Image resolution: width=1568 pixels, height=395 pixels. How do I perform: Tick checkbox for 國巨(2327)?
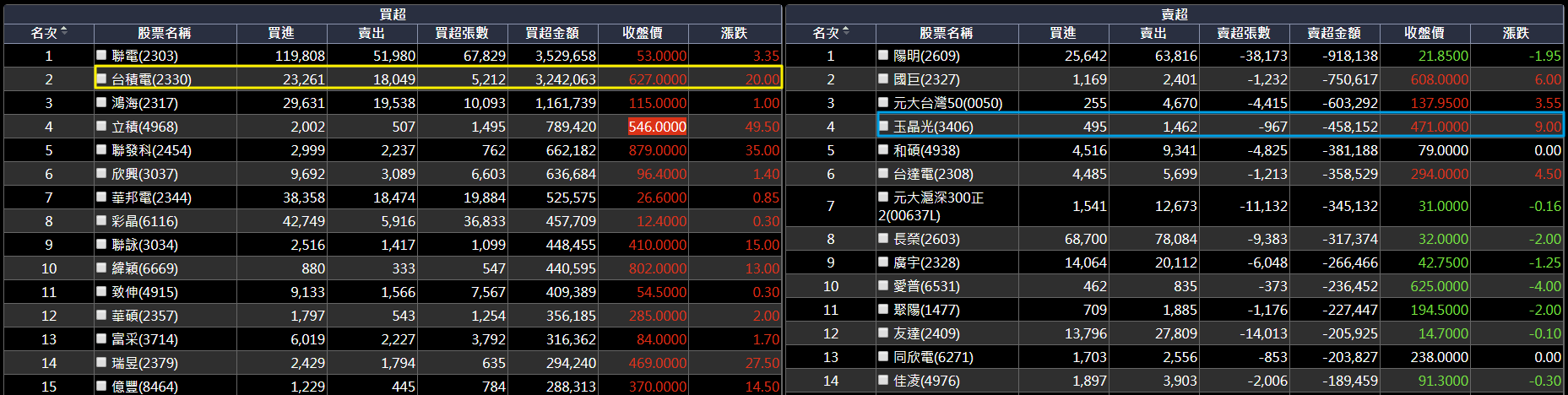tap(883, 79)
